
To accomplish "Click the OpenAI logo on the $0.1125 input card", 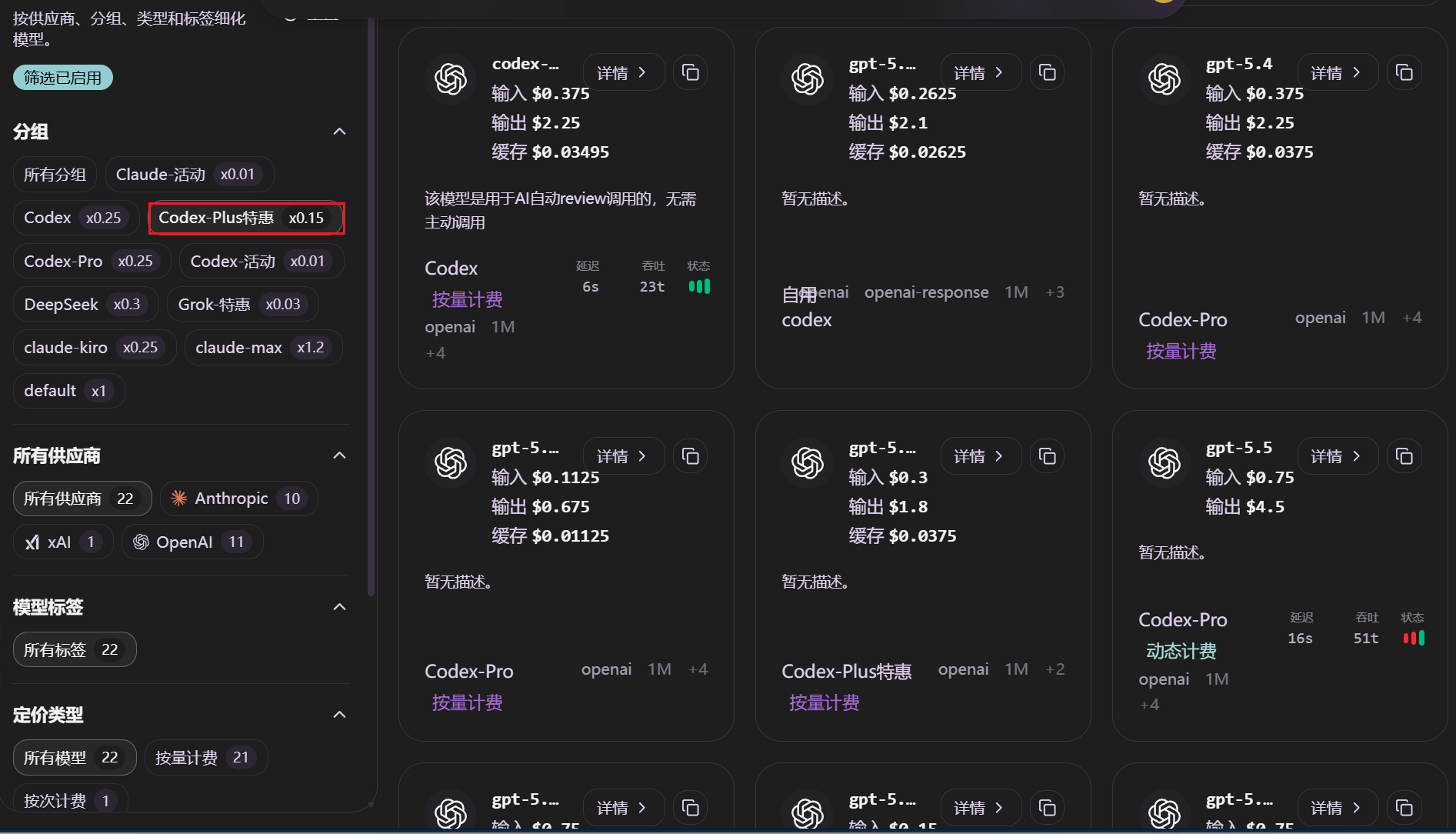I will tap(451, 462).
